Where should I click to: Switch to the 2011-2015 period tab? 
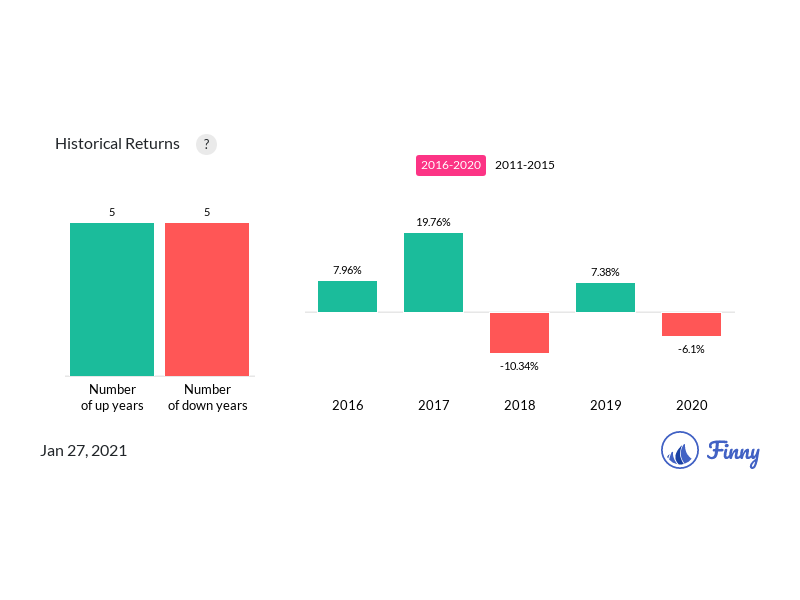pyautogui.click(x=525, y=165)
